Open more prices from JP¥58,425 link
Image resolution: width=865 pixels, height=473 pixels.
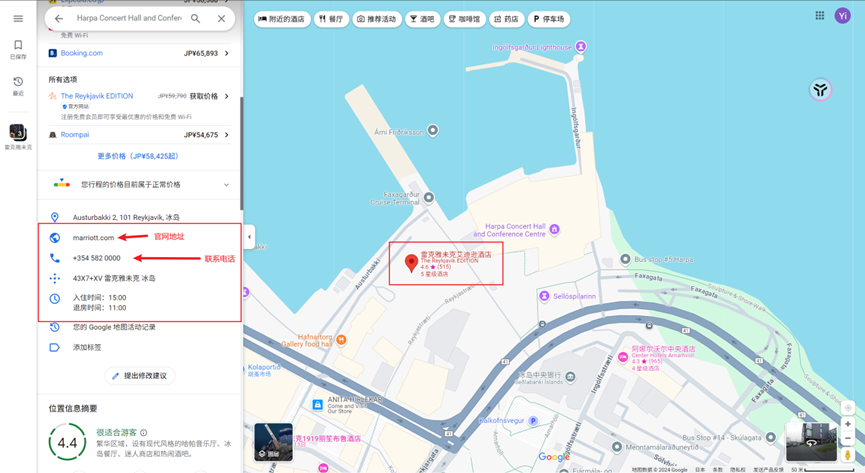(x=138, y=156)
